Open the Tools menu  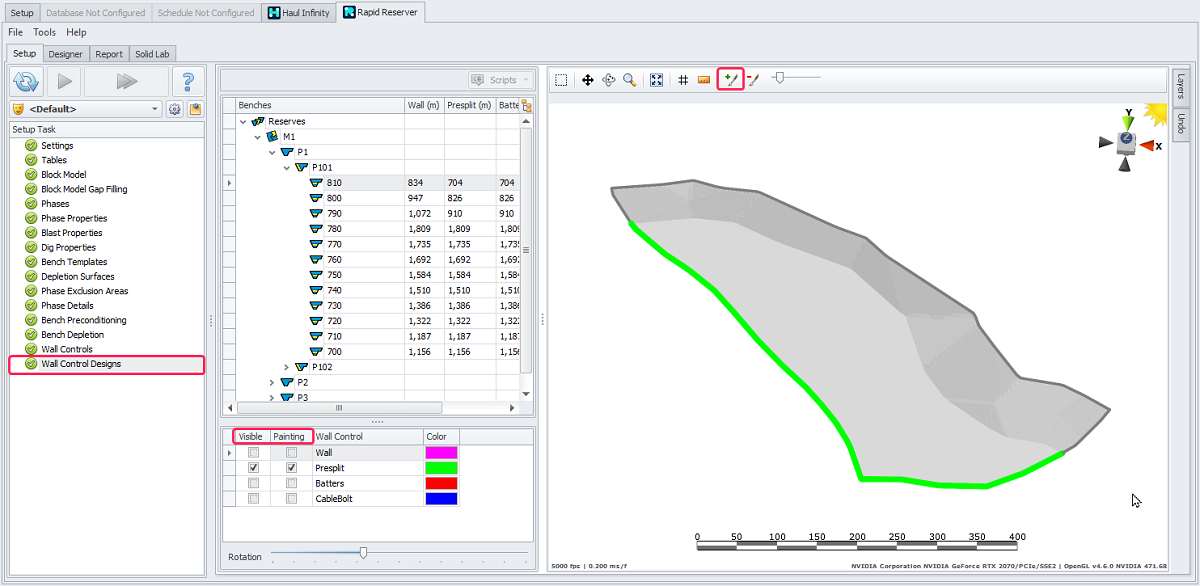click(45, 32)
